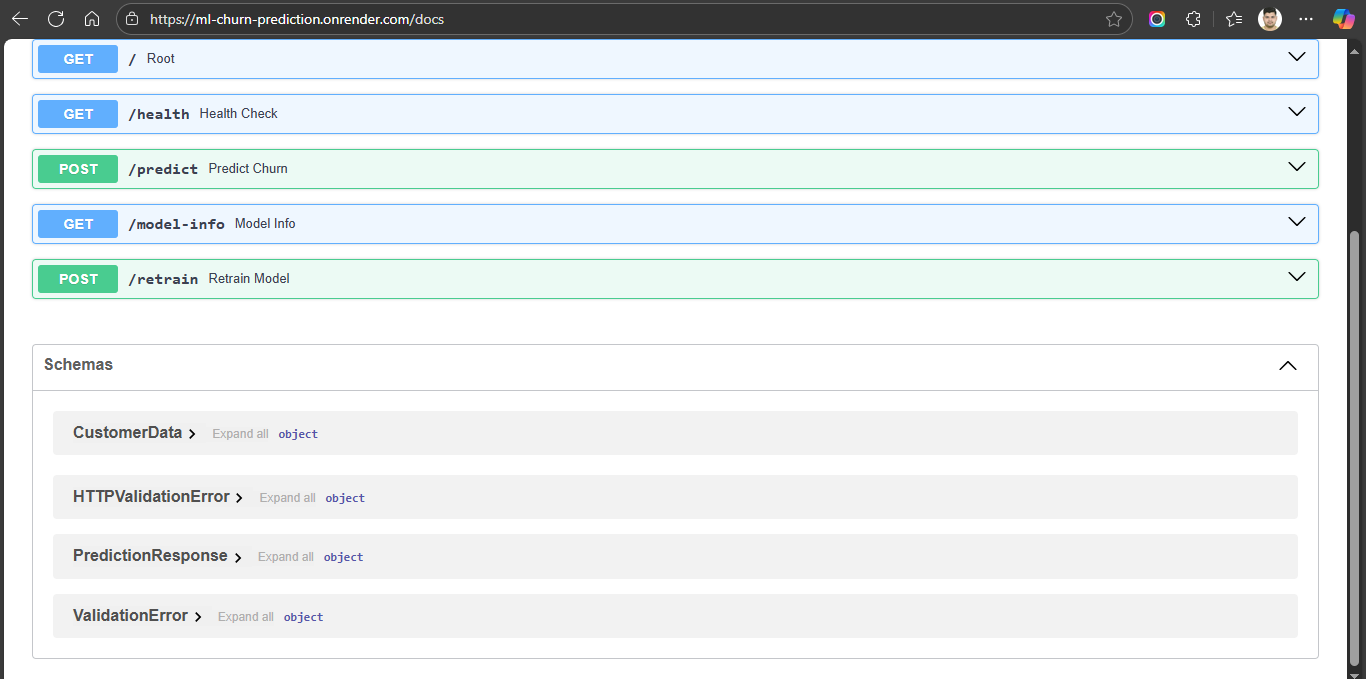Click Expand all next to ValidationError
Screen dimensions: 1366x679
[246, 617]
